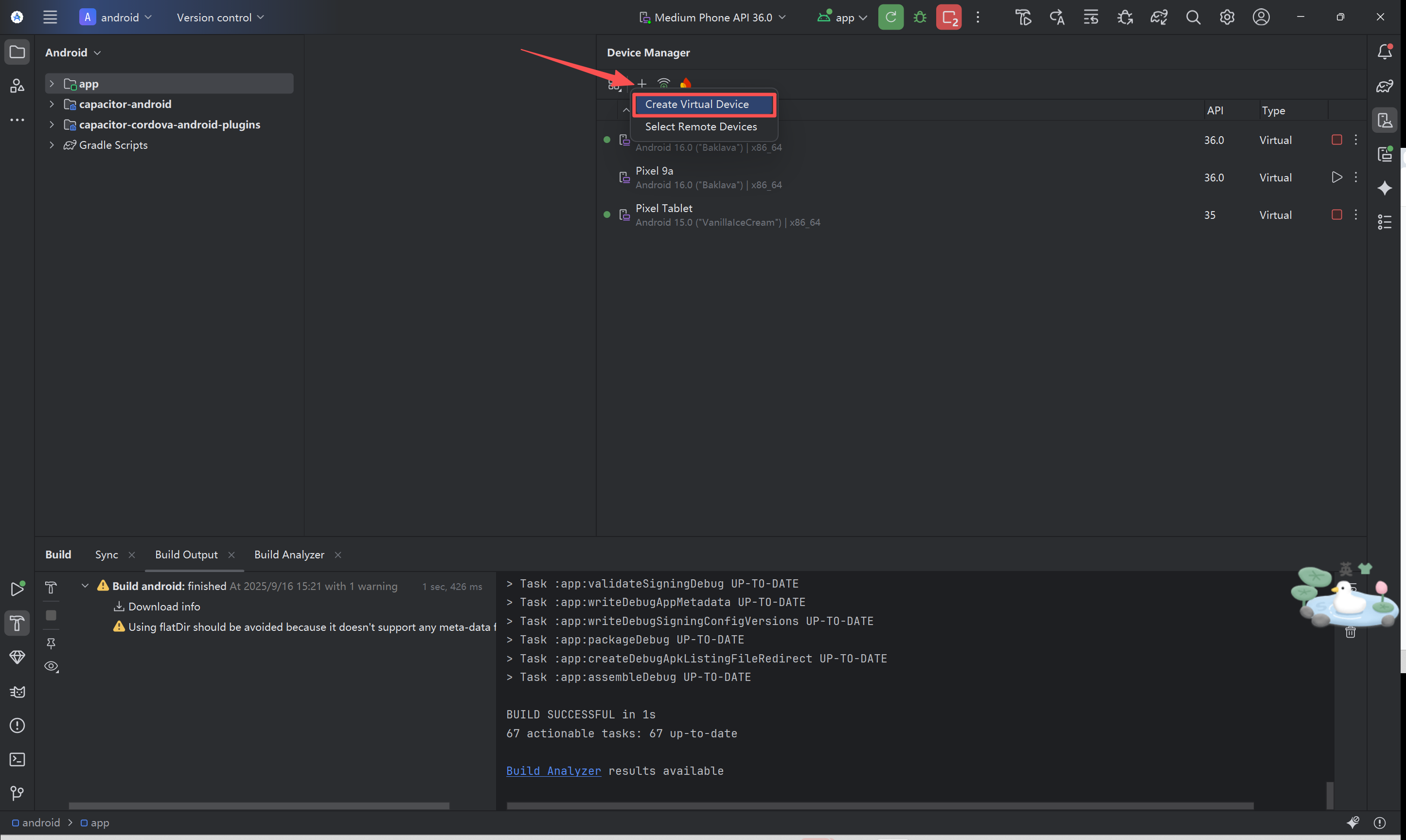Viewport: 1406px width, 840px height.
Task: Expand the capacitor-android module node
Action: 52,104
